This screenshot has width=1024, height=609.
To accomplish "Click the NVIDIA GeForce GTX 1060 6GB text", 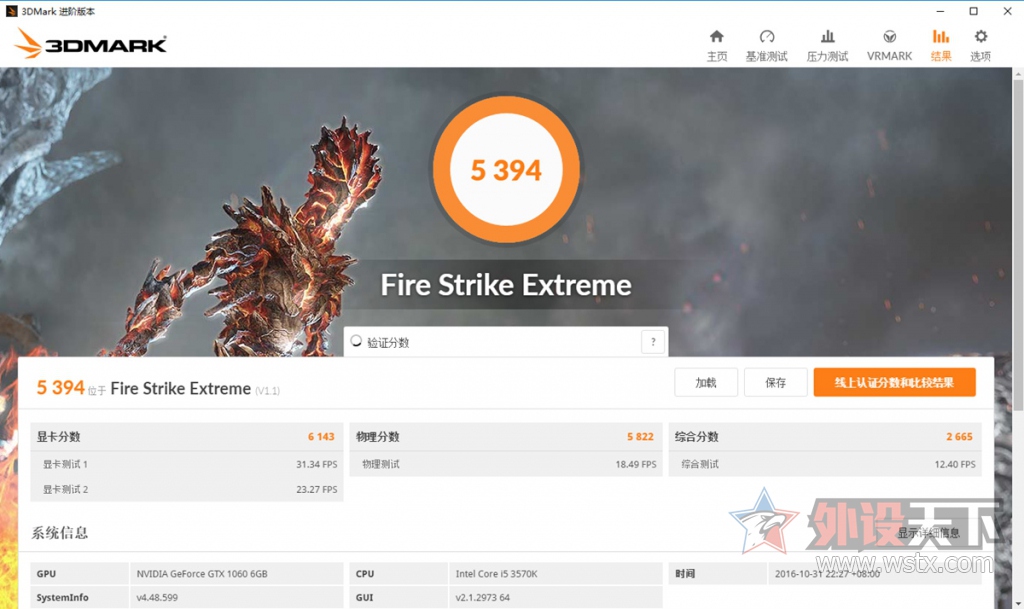I will click(202, 574).
